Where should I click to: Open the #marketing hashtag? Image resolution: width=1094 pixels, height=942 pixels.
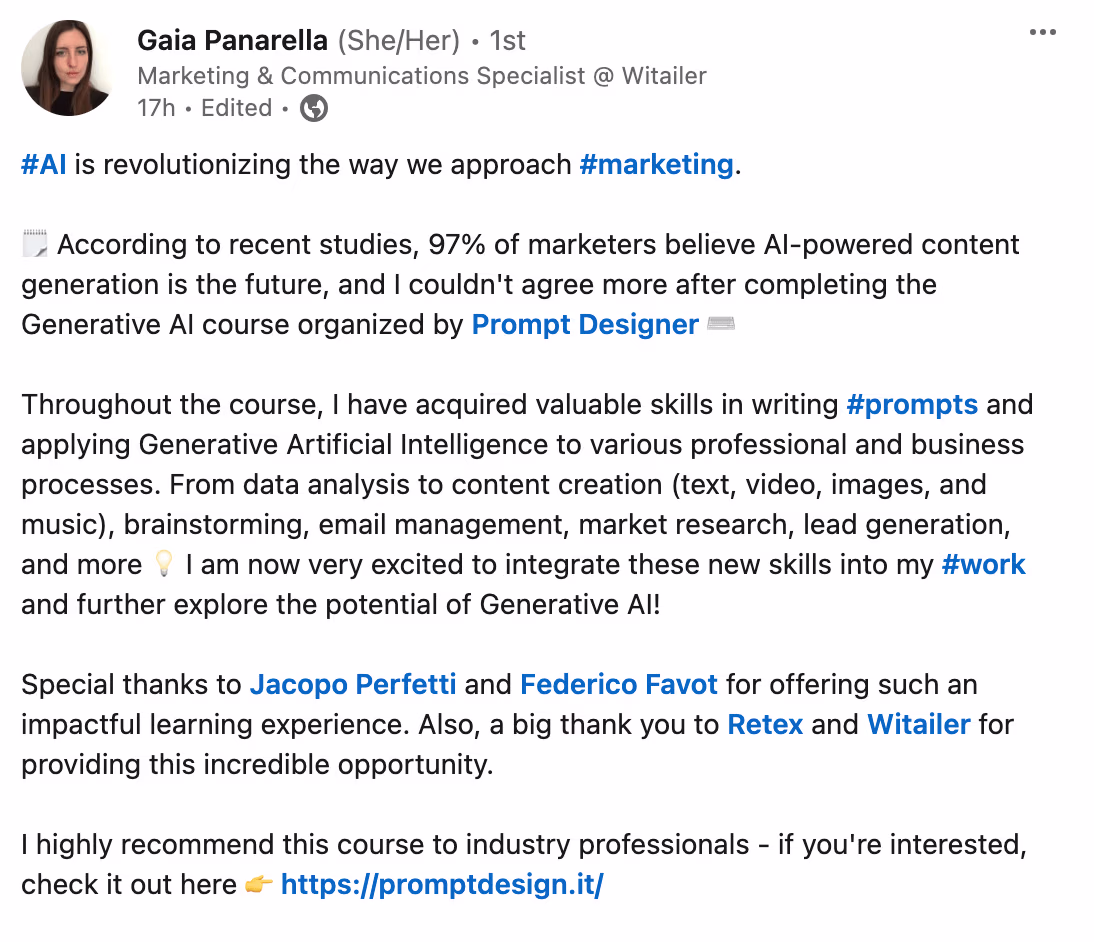[657, 165]
